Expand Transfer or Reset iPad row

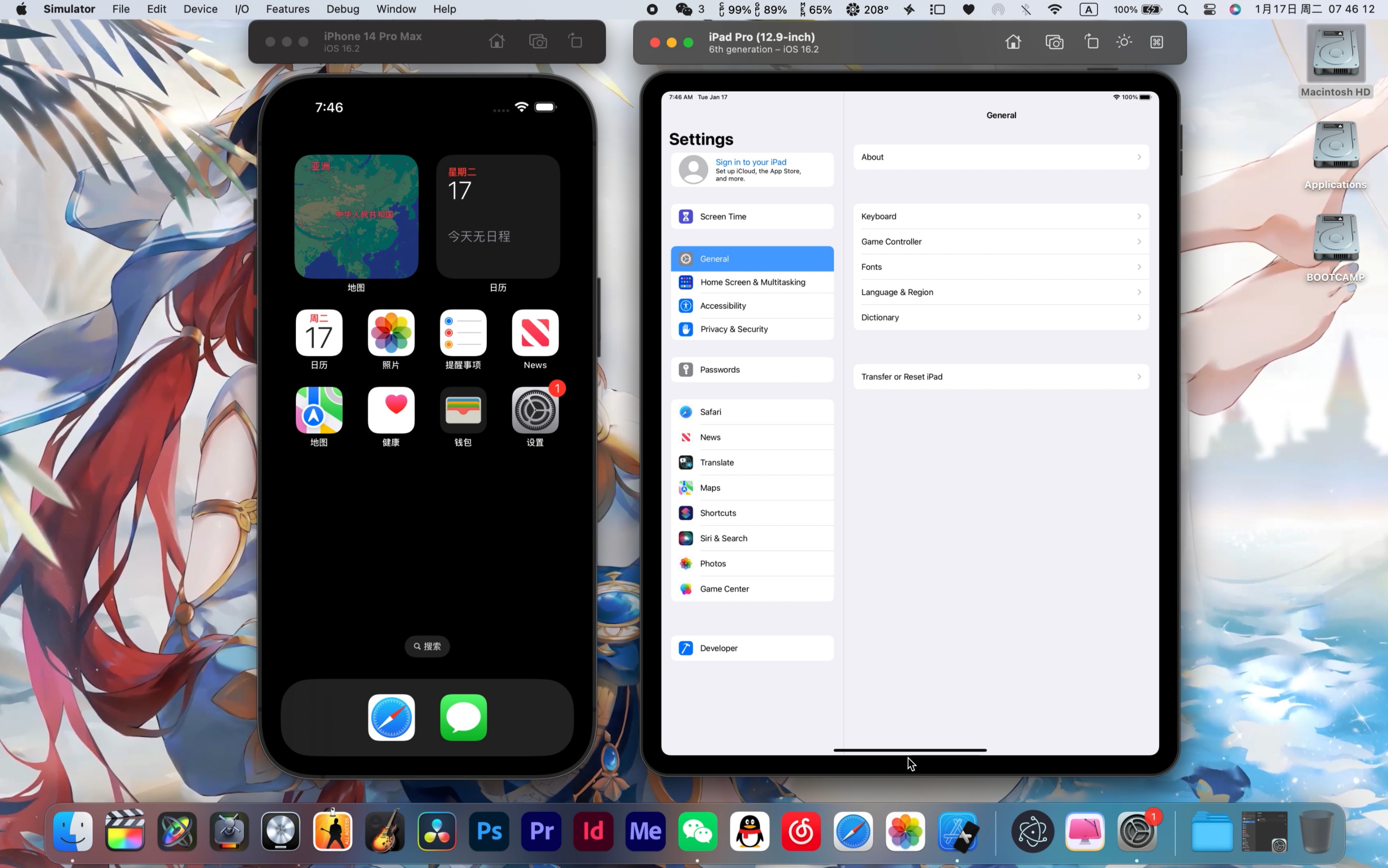[1001, 376]
